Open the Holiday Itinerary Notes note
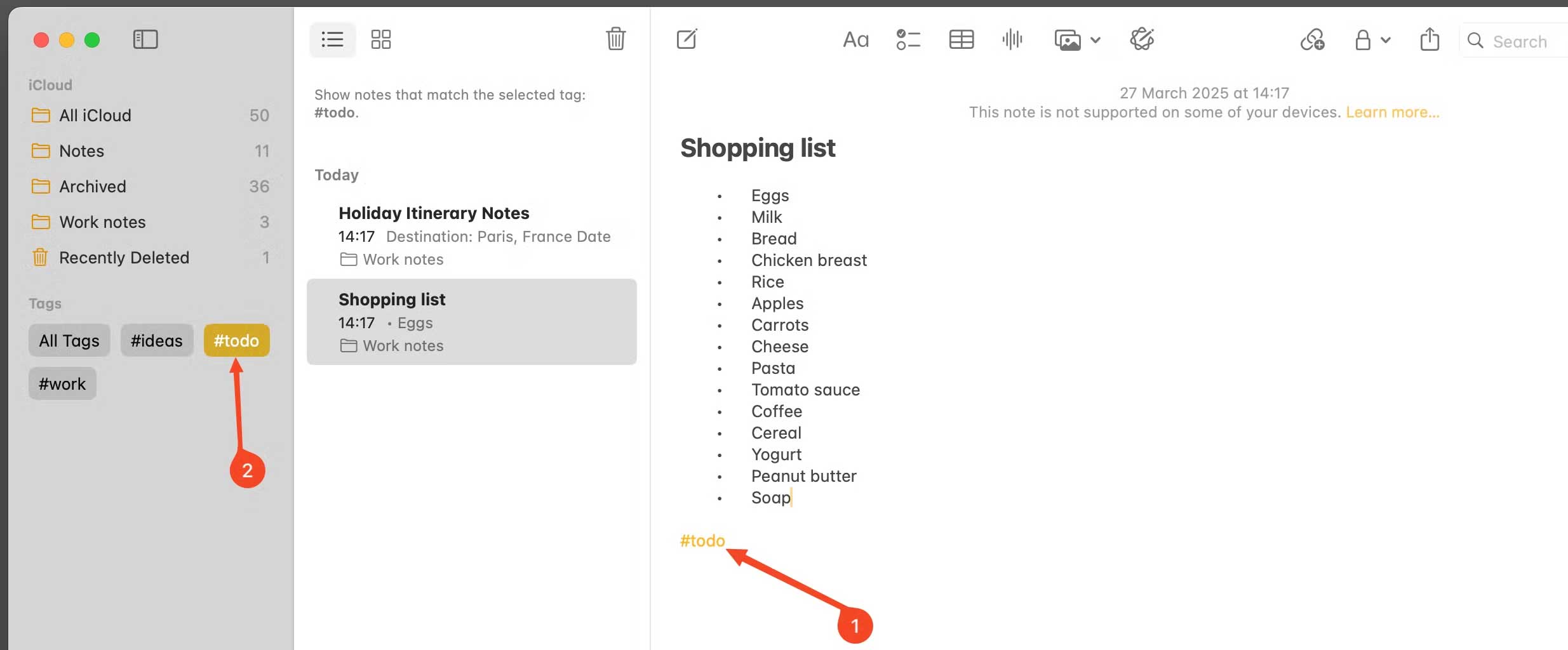Screen dimensions: 1568x650 click(434, 213)
